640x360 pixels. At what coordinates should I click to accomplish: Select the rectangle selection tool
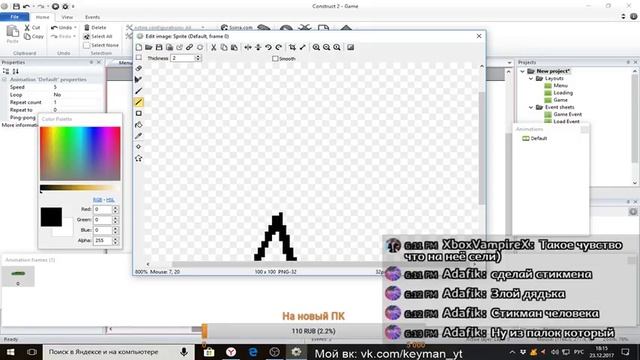click(x=139, y=58)
